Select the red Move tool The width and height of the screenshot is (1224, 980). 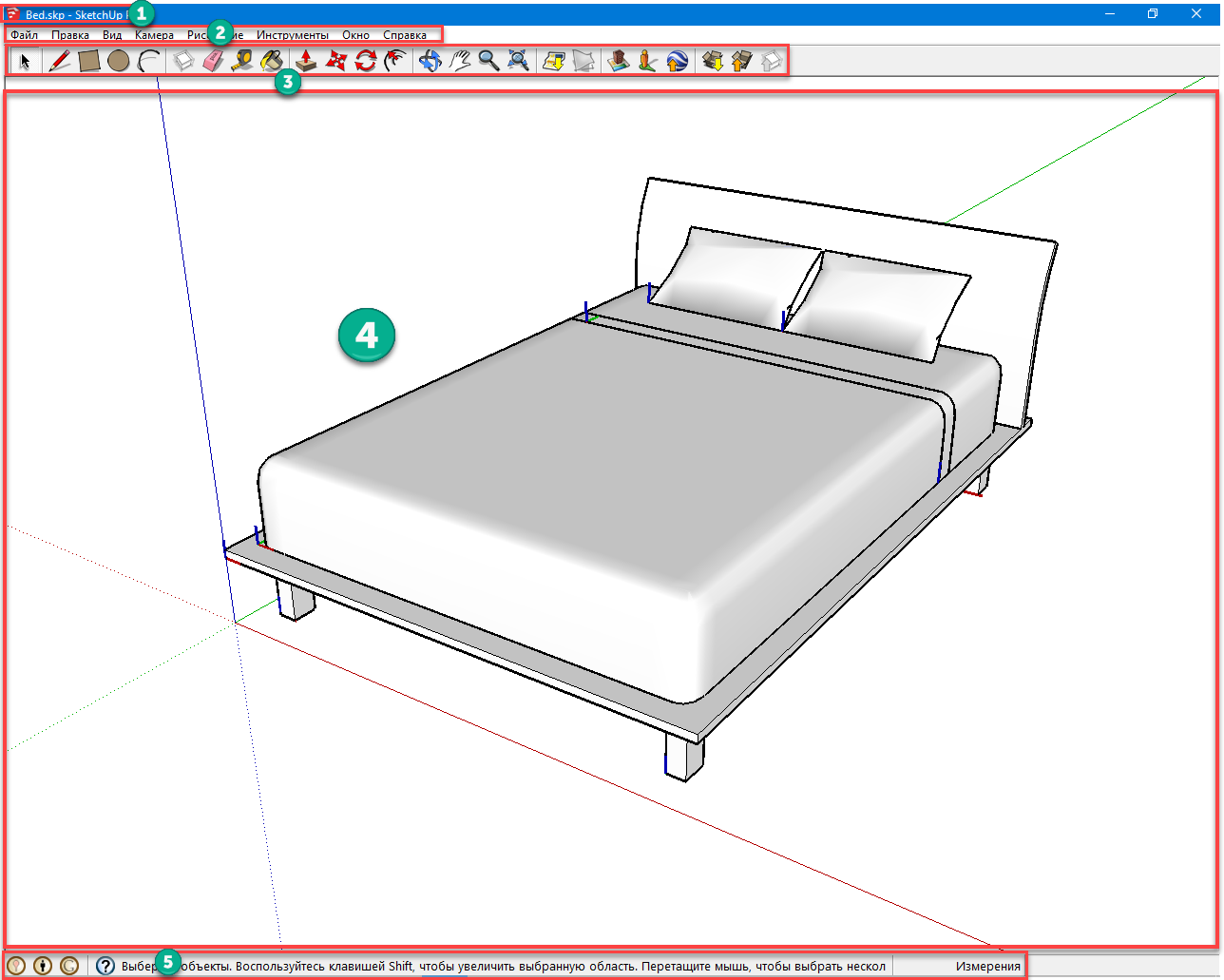pos(335,62)
